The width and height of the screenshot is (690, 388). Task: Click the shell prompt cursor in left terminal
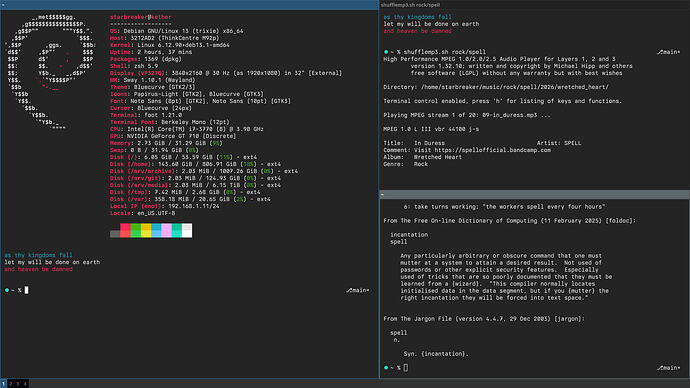[26, 290]
